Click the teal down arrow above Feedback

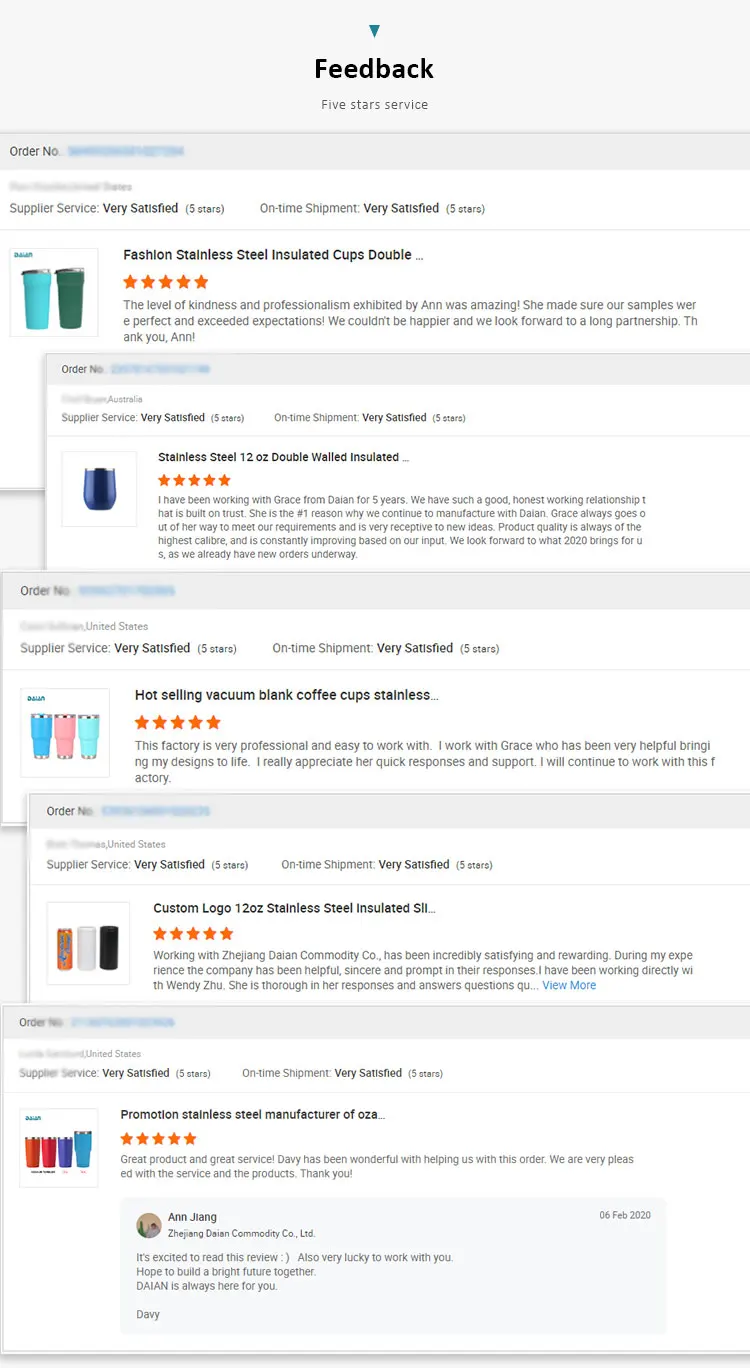click(x=374, y=32)
